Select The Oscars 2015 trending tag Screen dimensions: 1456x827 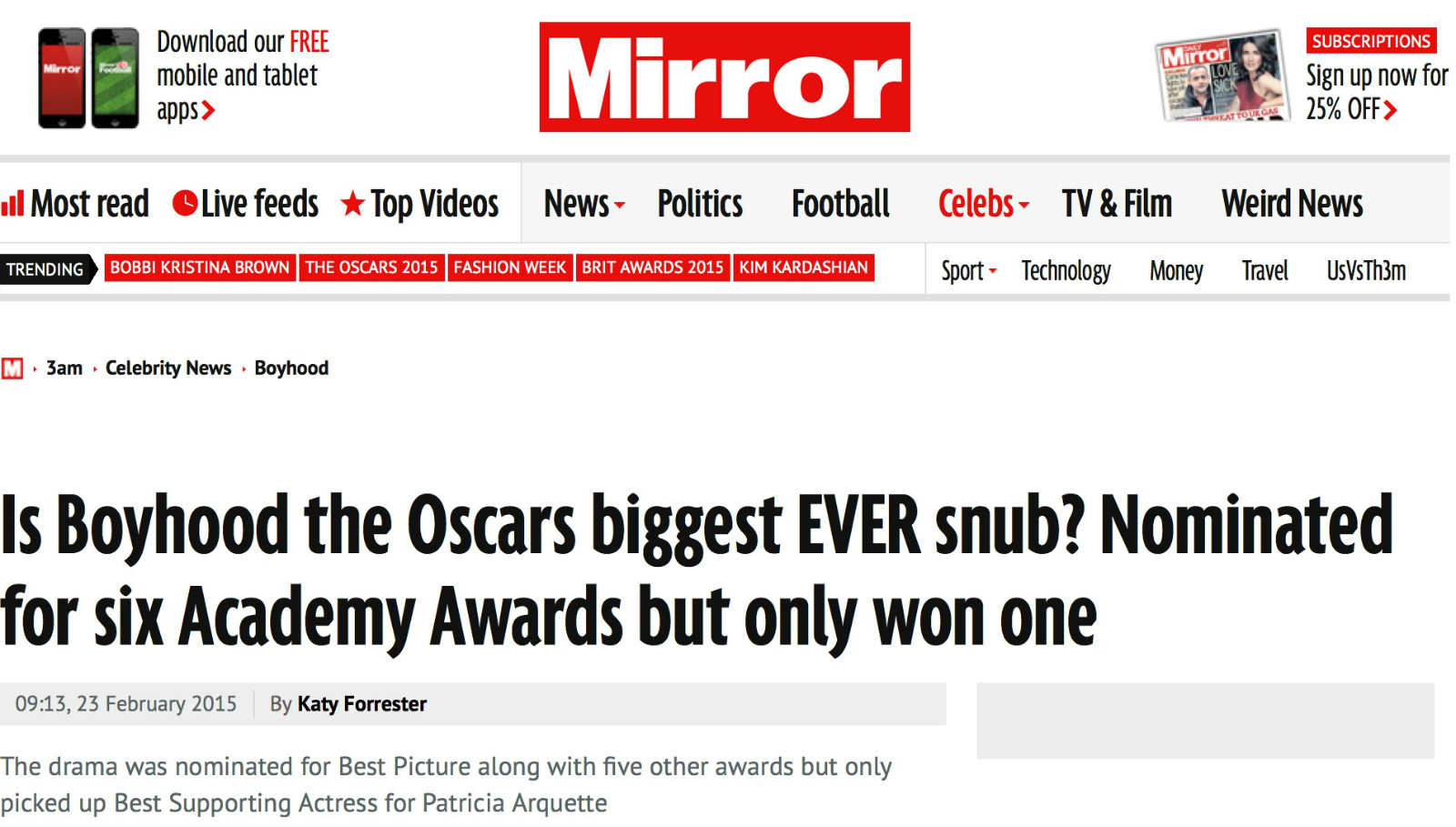point(371,267)
